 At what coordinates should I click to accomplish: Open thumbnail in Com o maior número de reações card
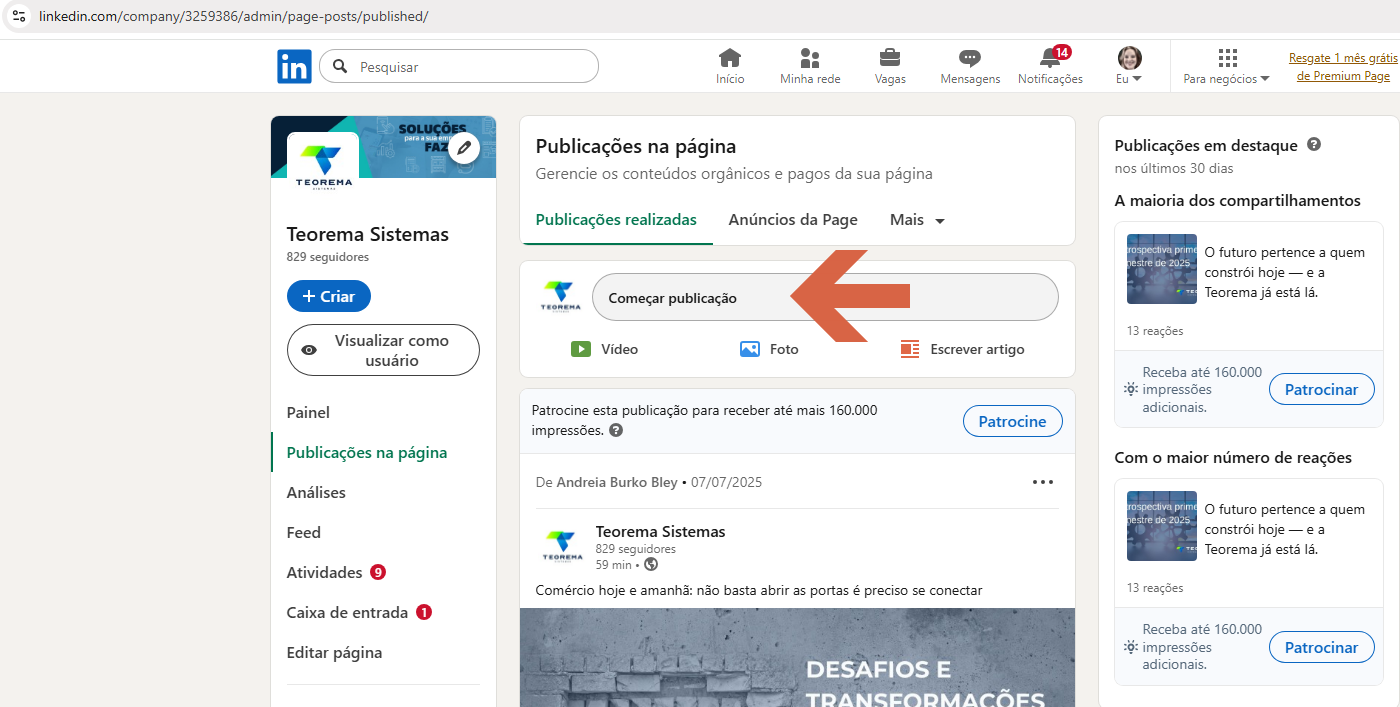click(1162, 526)
